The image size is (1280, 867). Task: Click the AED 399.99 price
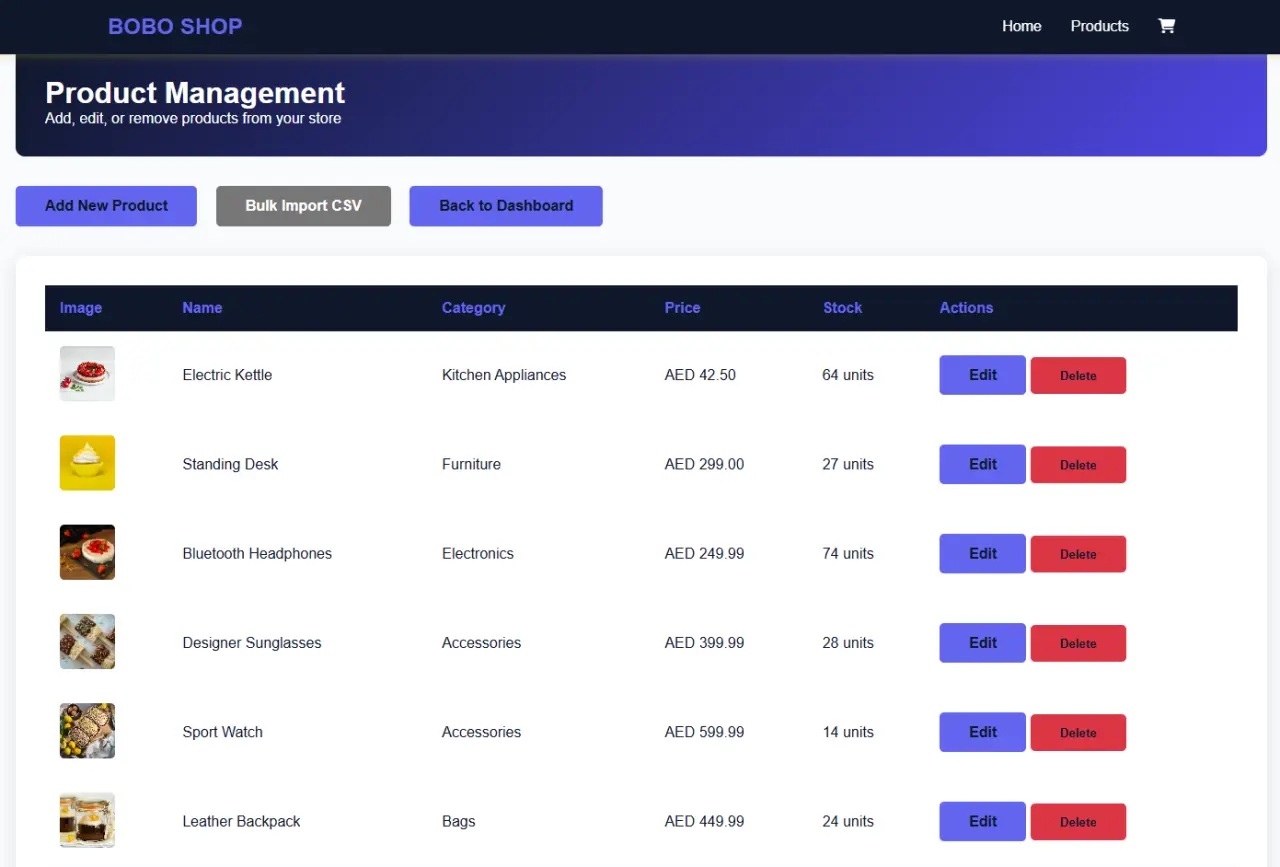(704, 643)
